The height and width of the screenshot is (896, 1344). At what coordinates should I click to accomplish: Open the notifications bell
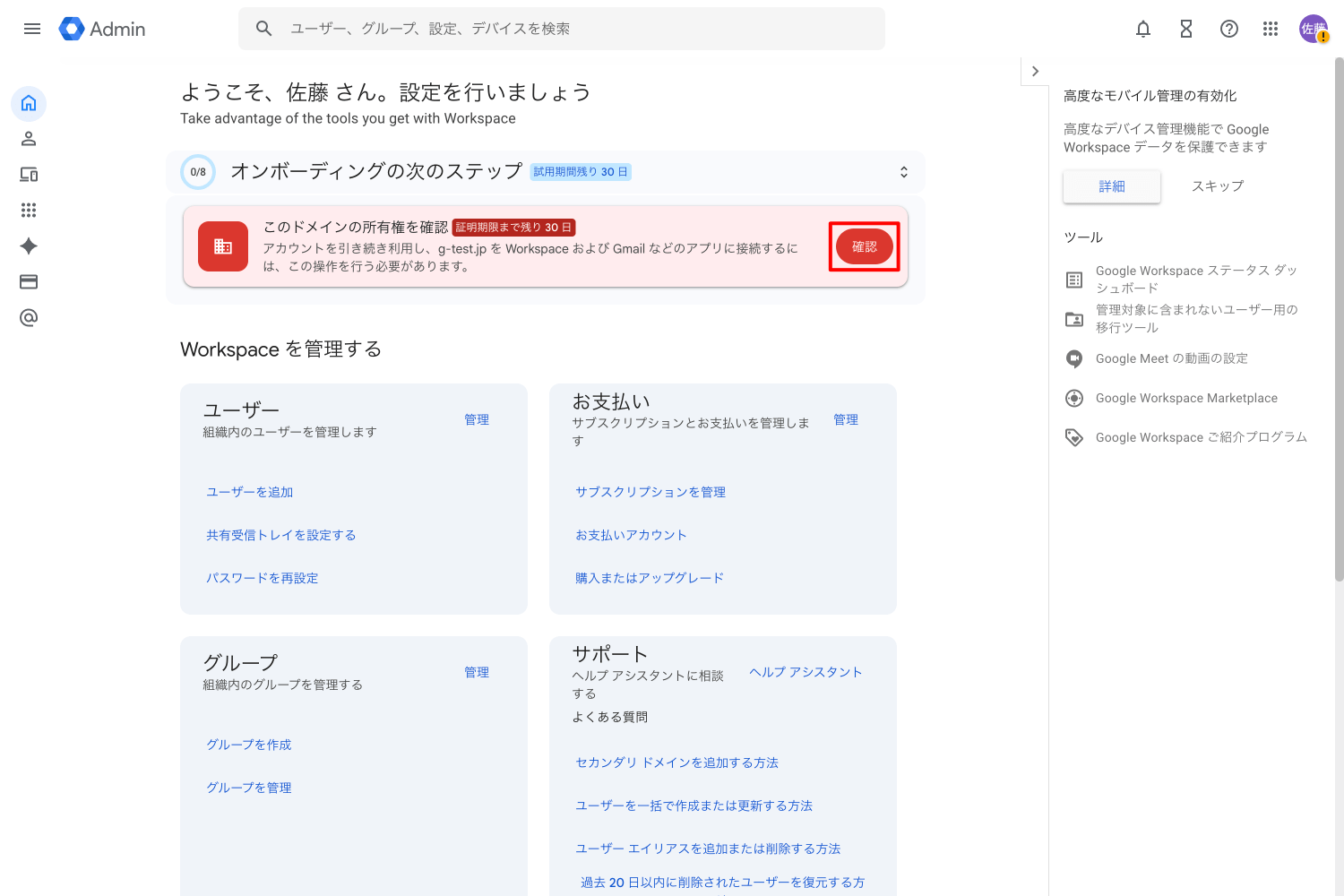pyautogui.click(x=1143, y=29)
